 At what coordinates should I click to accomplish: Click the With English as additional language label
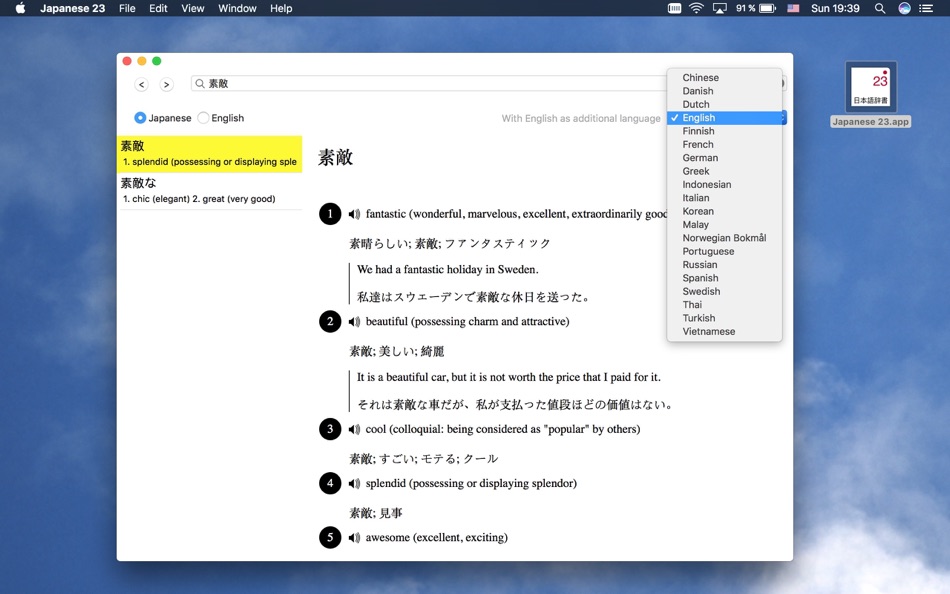(581, 118)
